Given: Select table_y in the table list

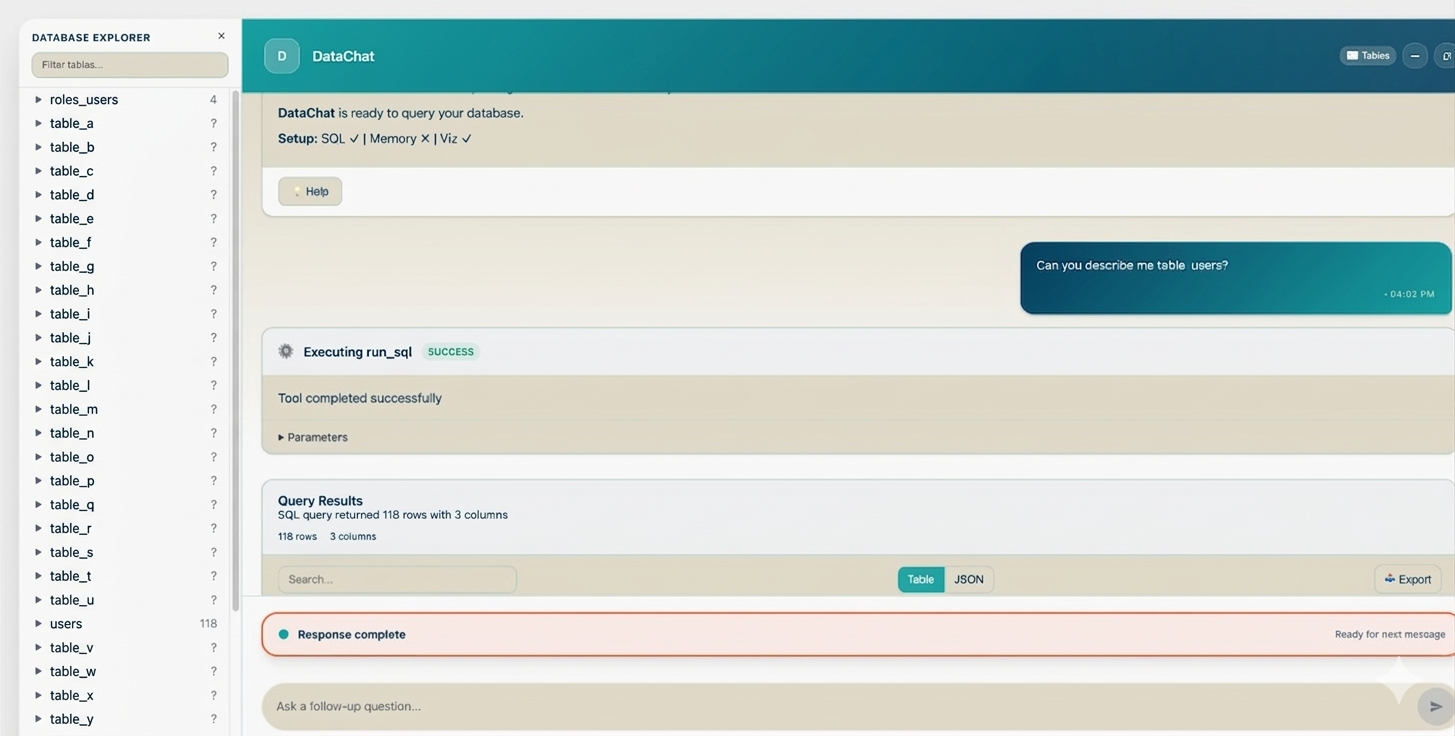Looking at the screenshot, I should [72, 719].
